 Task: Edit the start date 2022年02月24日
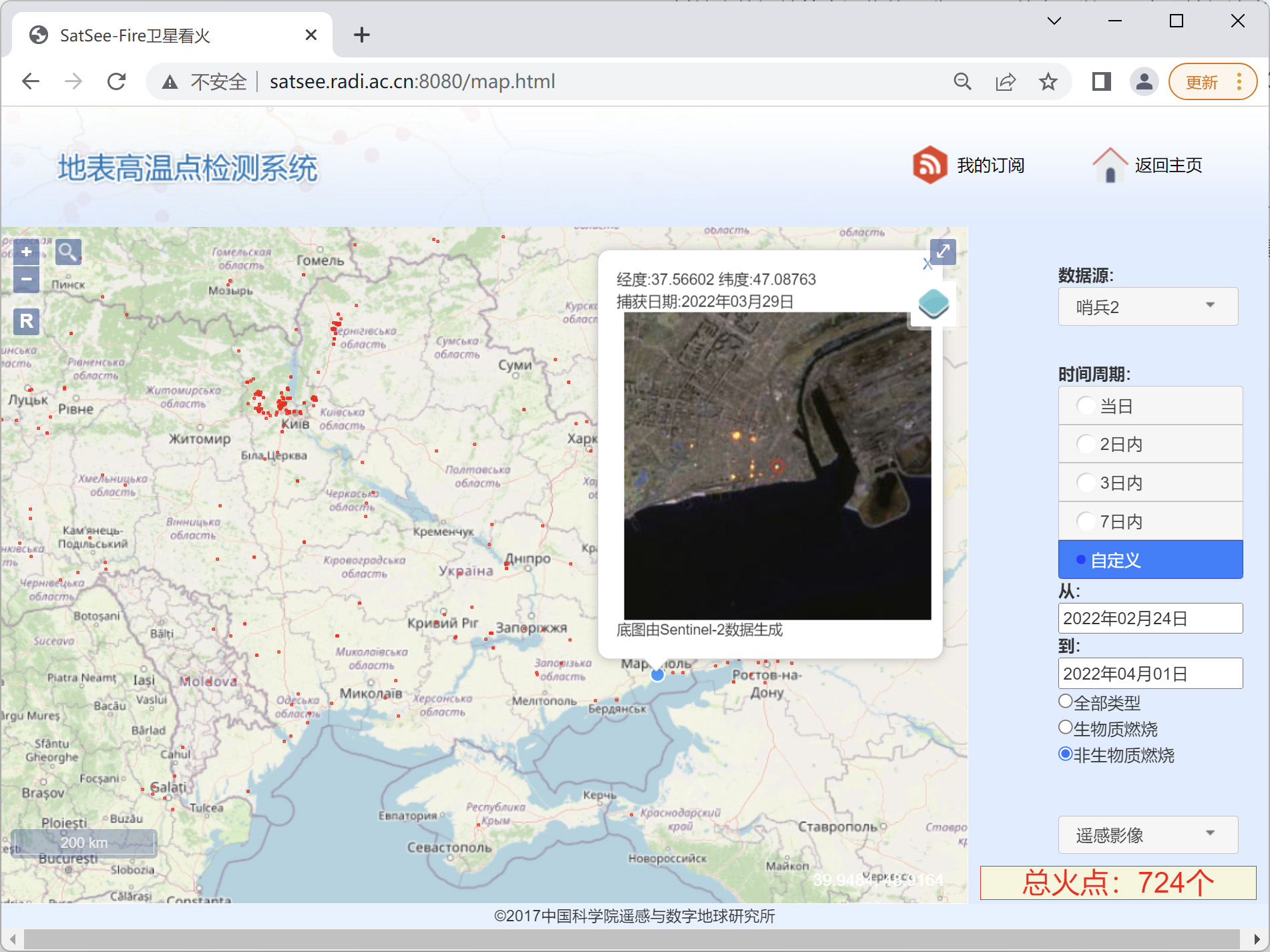pos(1150,618)
